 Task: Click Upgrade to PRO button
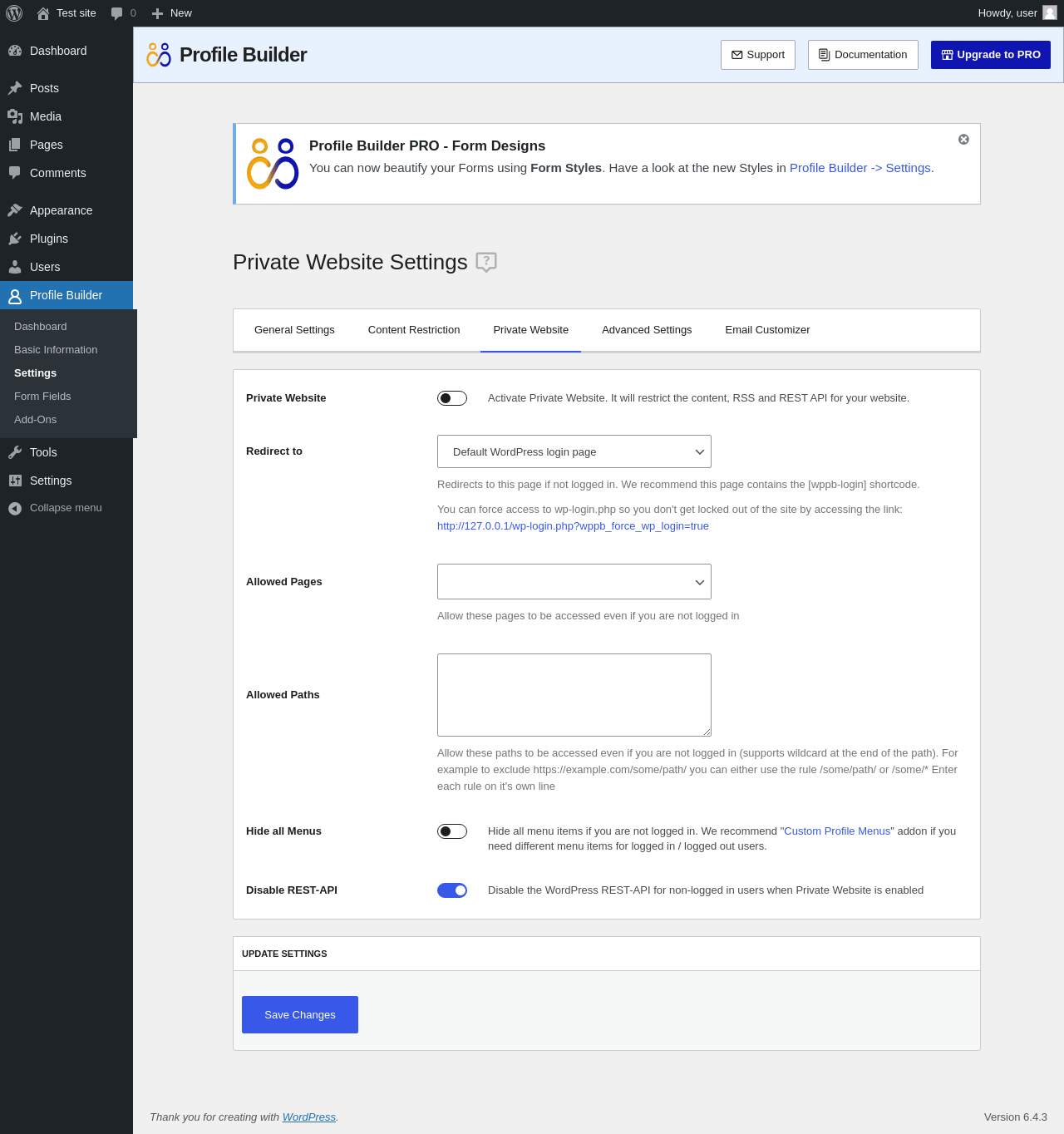(x=991, y=55)
